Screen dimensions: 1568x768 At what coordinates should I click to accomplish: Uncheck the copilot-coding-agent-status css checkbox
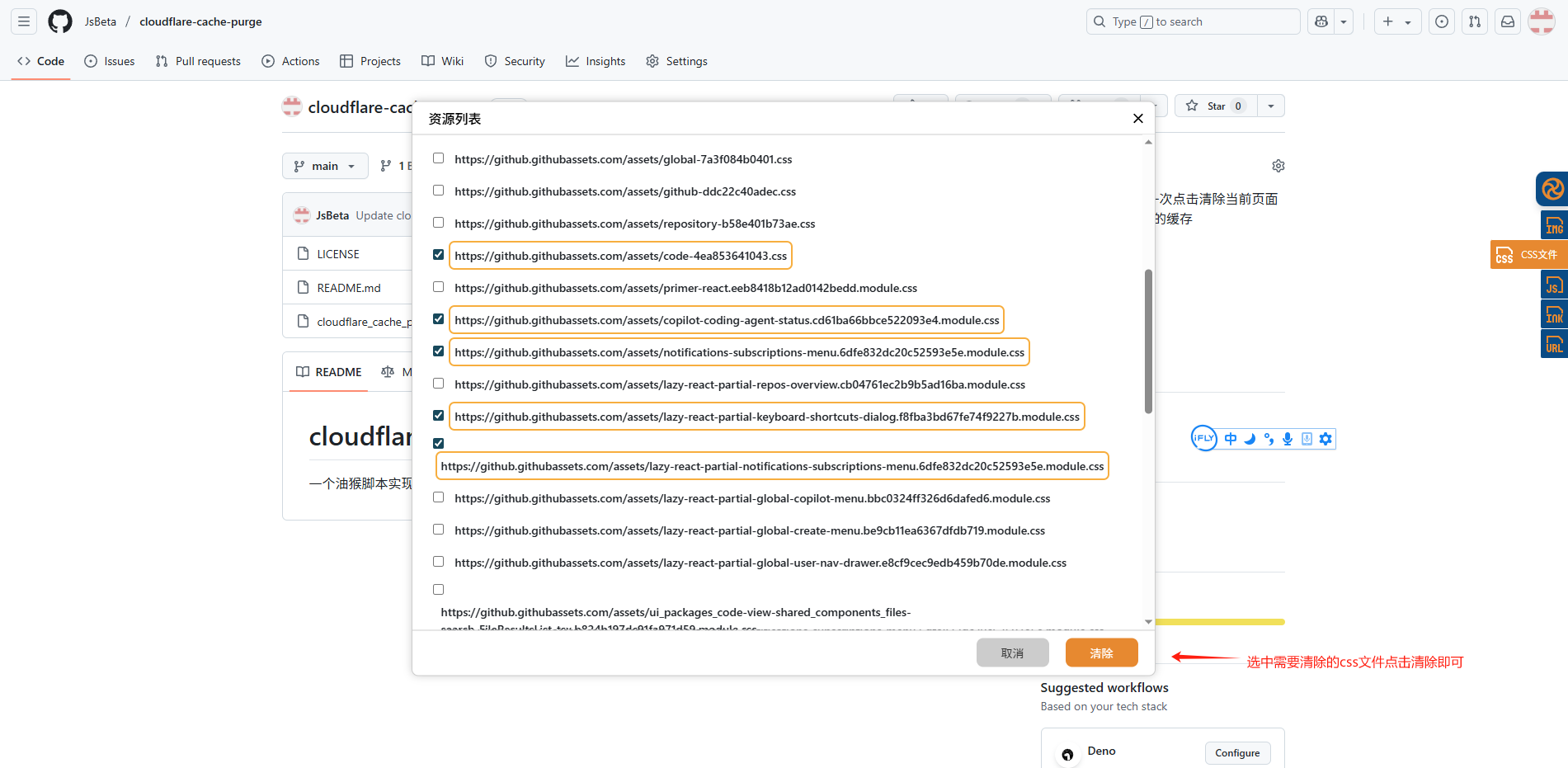[x=439, y=319]
